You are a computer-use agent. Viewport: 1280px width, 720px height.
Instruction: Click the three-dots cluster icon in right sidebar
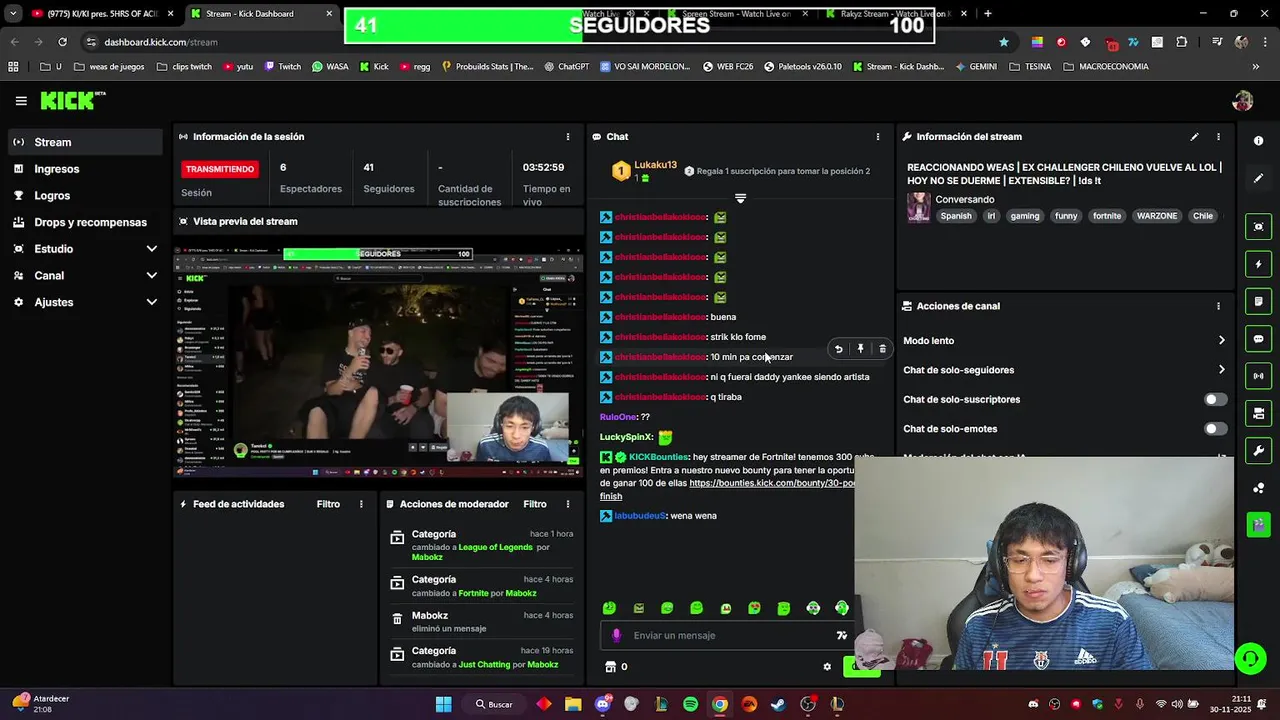click(x=1259, y=488)
